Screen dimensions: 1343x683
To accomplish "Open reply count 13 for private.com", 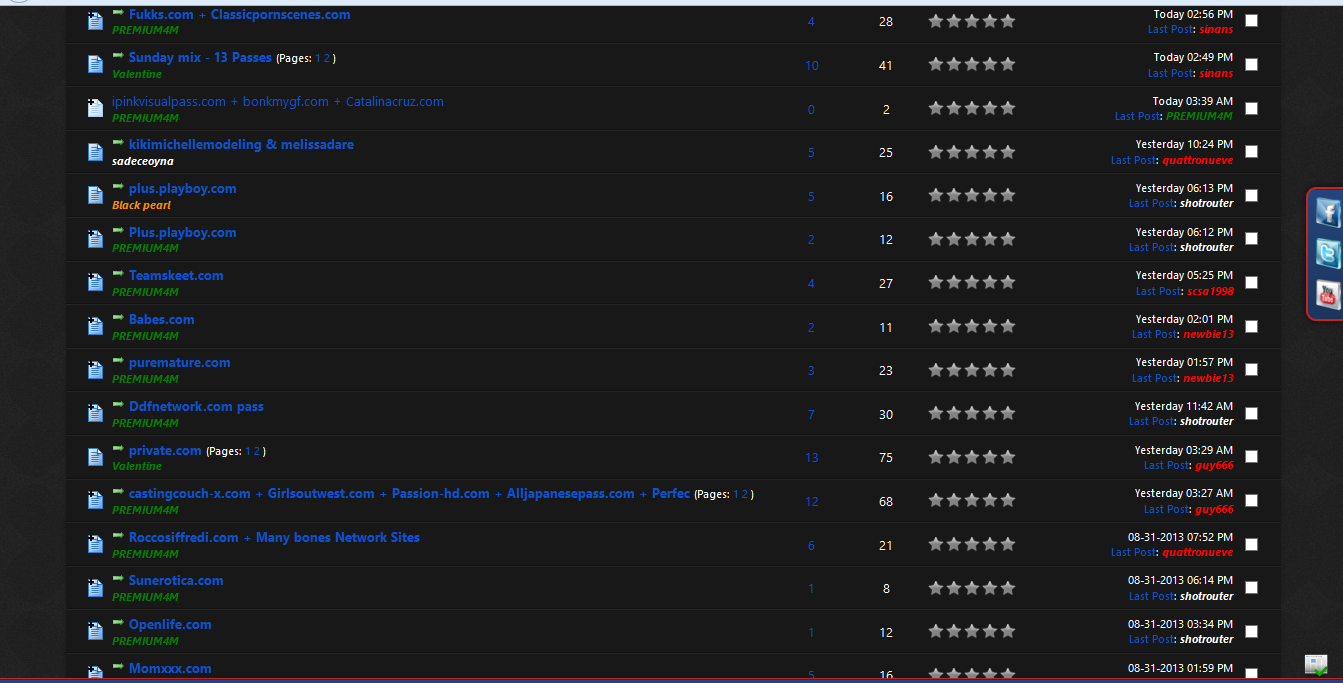I will (x=811, y=458).
